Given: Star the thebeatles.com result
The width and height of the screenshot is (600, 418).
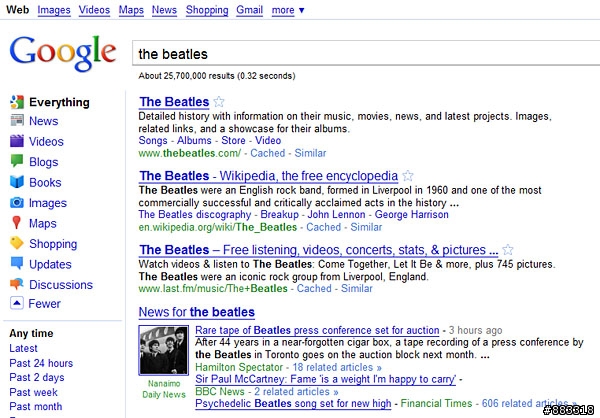Looking at the screenshot, I should click(x=219, y=102).
